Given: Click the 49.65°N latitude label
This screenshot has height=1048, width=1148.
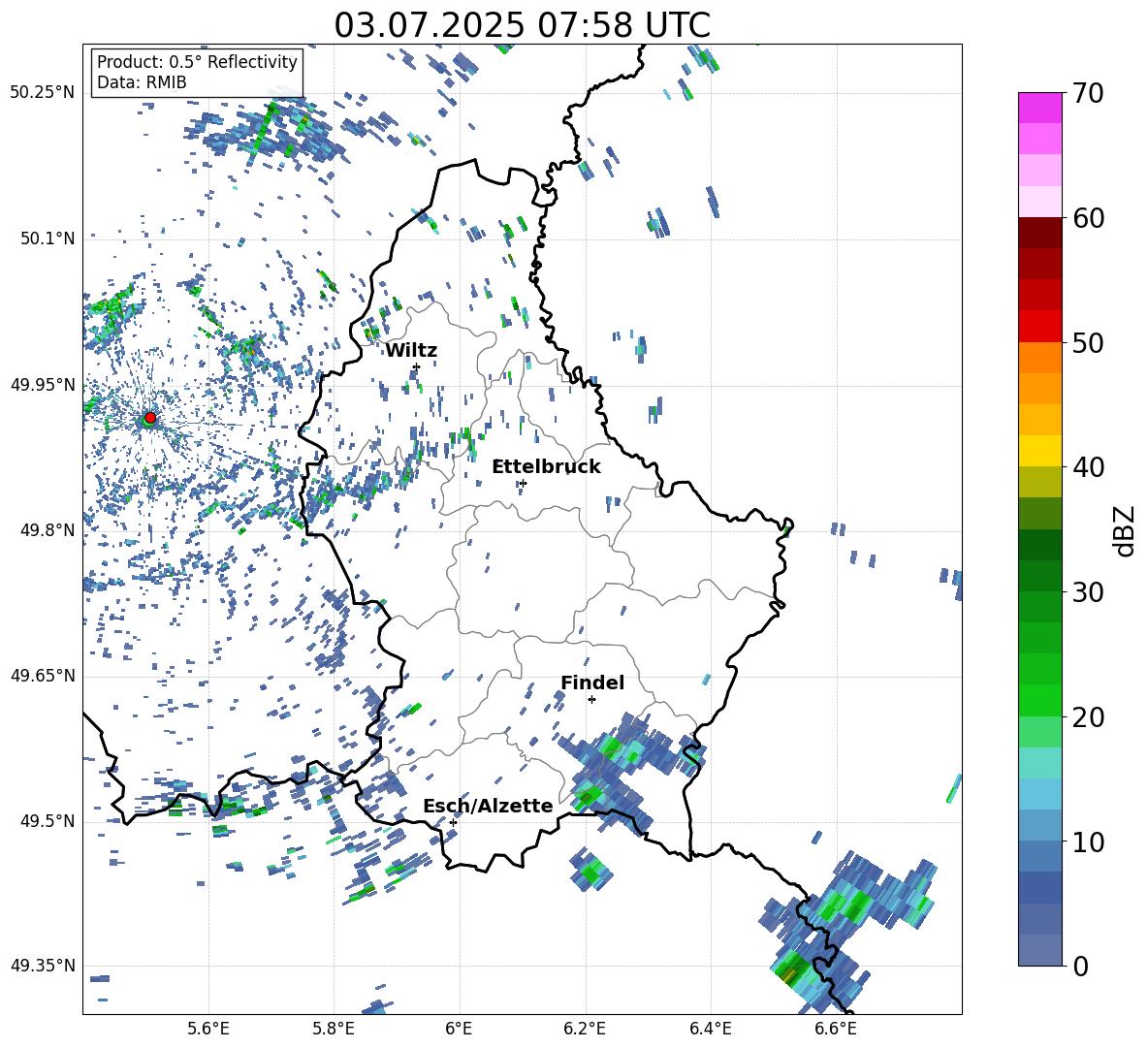Looking at the screenshot, I should (x=43, y=676).
